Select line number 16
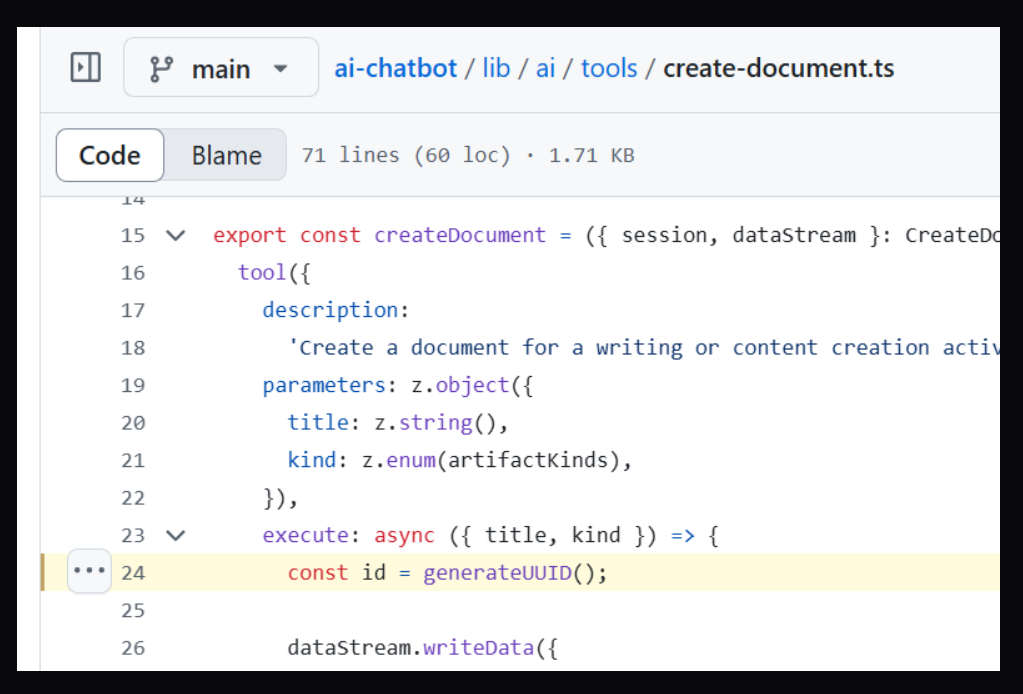Screen dimensions: 1023x694 [133, 273]
